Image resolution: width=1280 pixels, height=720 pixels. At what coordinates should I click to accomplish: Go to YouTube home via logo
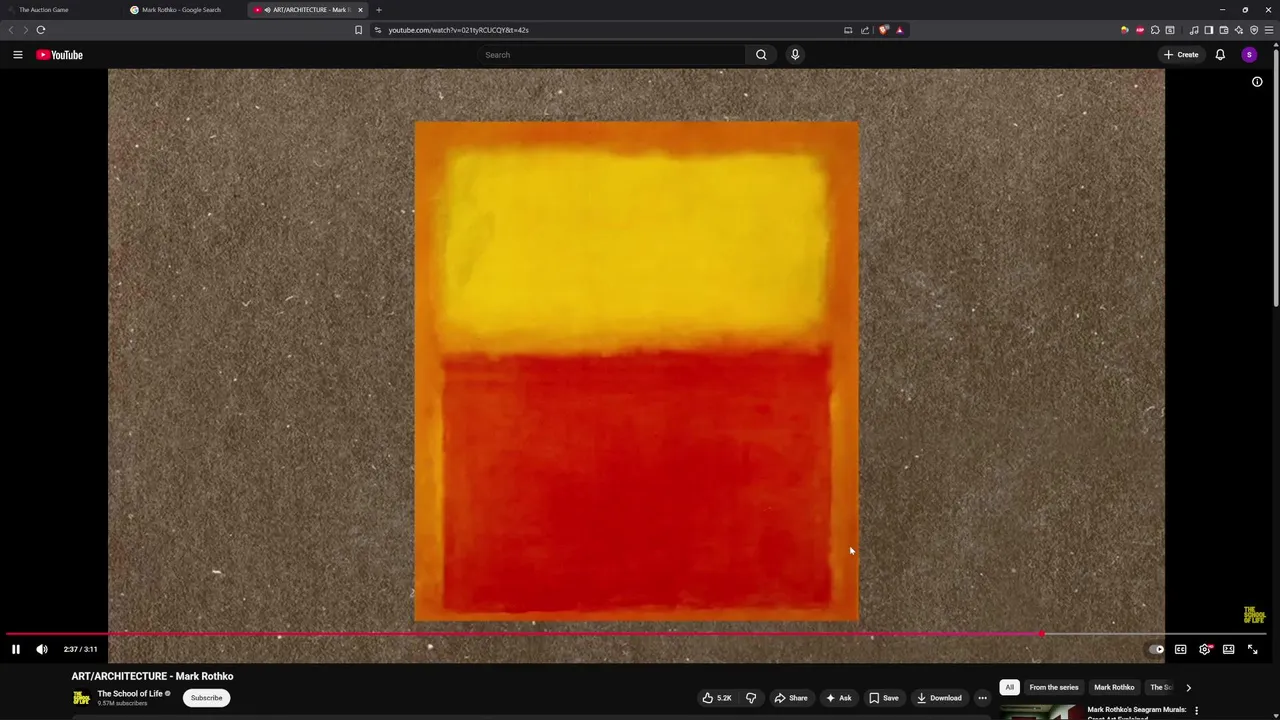pos(60,55)
